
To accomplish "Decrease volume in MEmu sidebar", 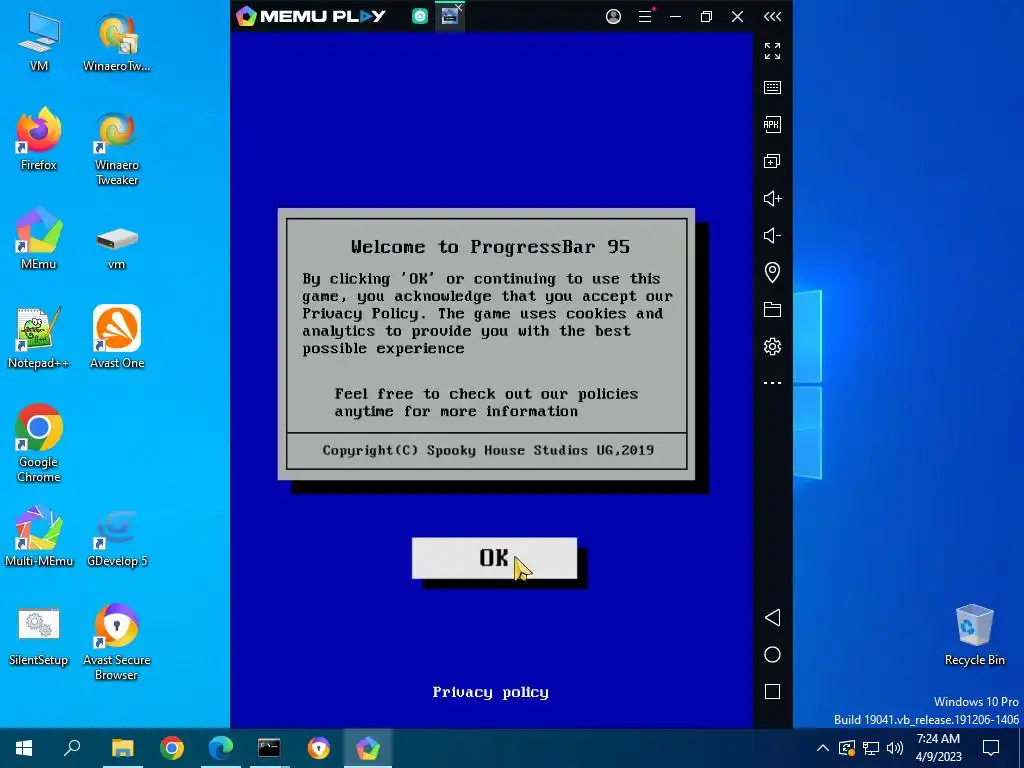I will click(773, 235).
